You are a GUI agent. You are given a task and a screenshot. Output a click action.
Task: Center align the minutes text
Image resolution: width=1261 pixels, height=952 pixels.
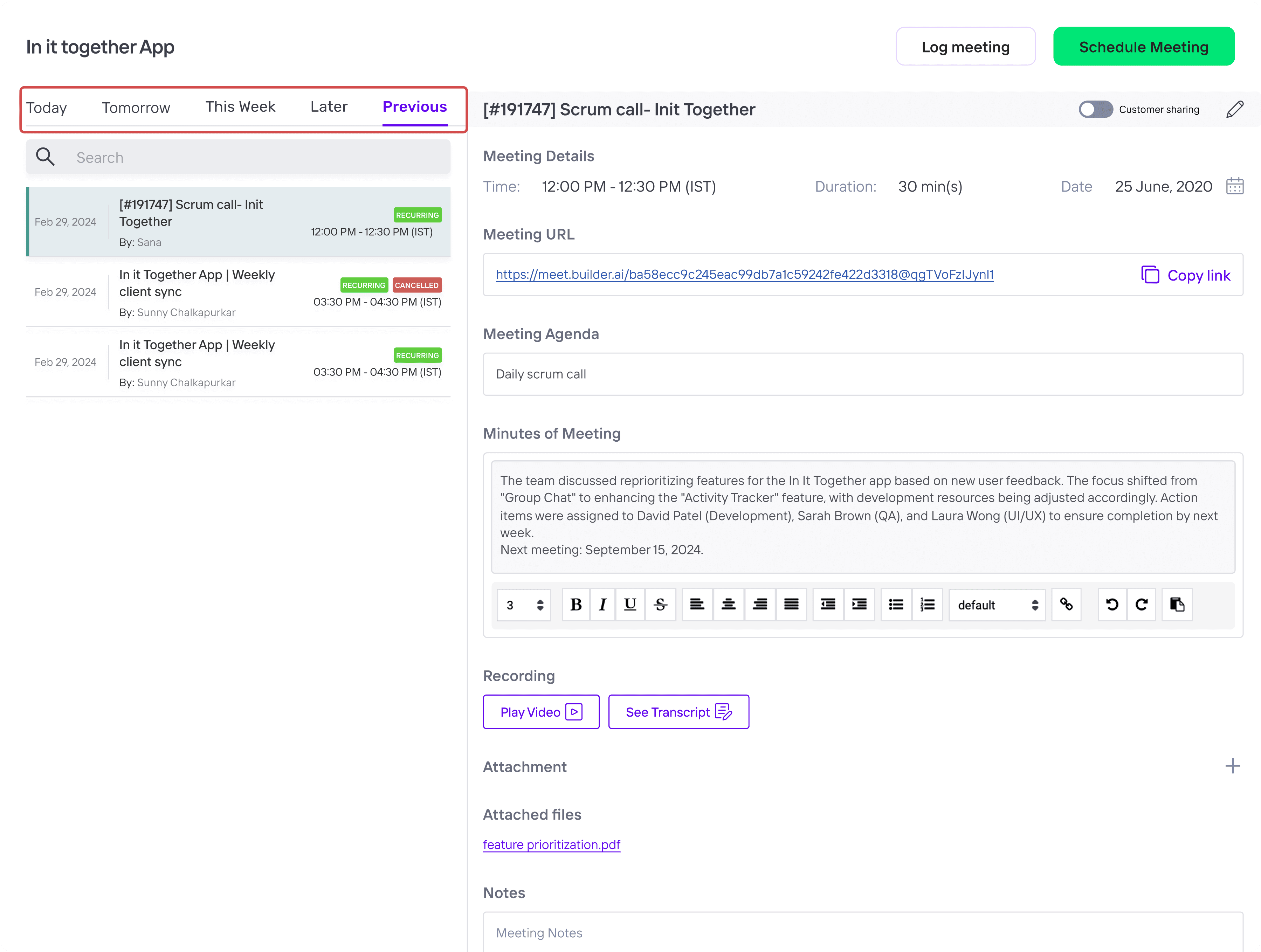[x=728, y=605]
